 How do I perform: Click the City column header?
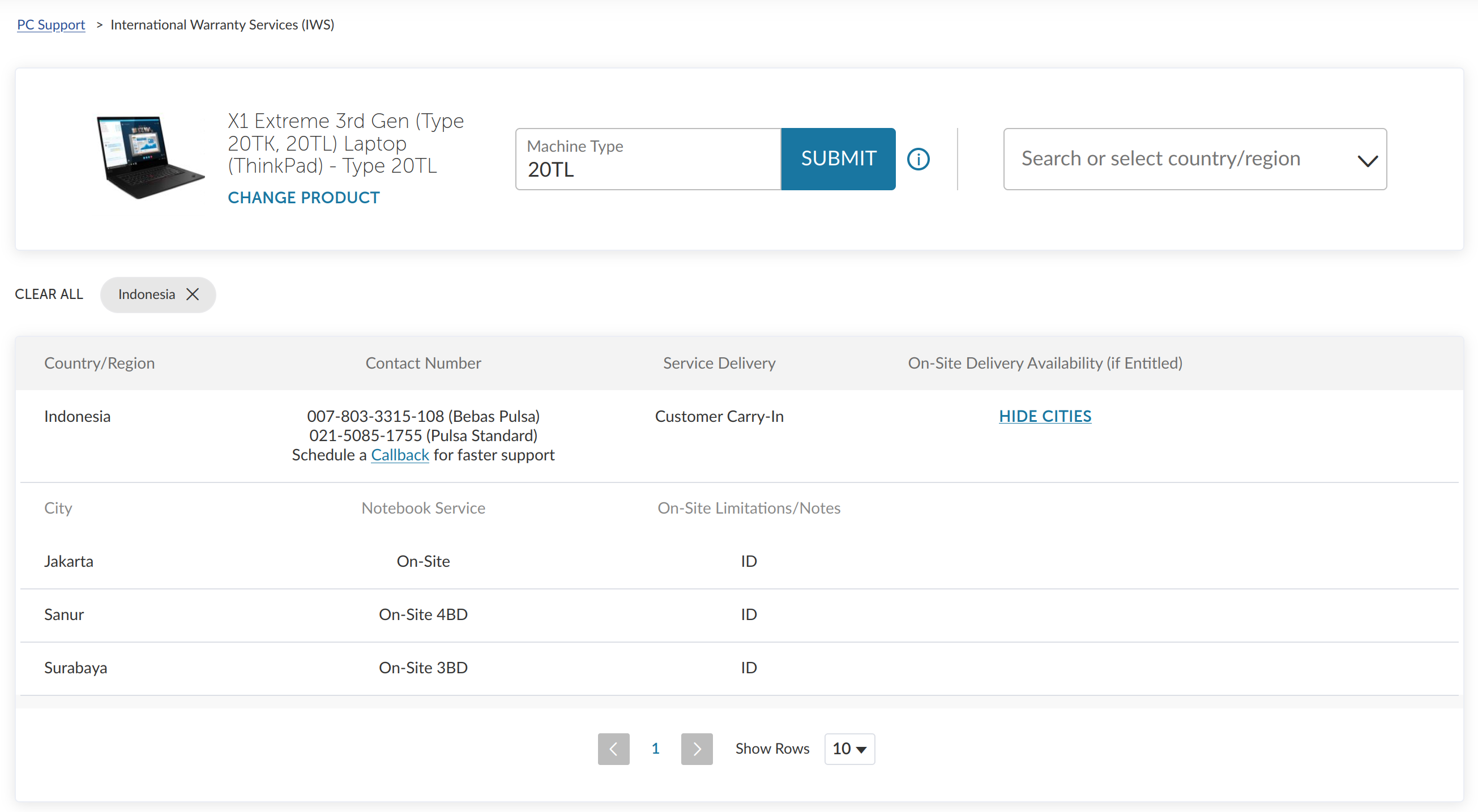tap(58, 508)
